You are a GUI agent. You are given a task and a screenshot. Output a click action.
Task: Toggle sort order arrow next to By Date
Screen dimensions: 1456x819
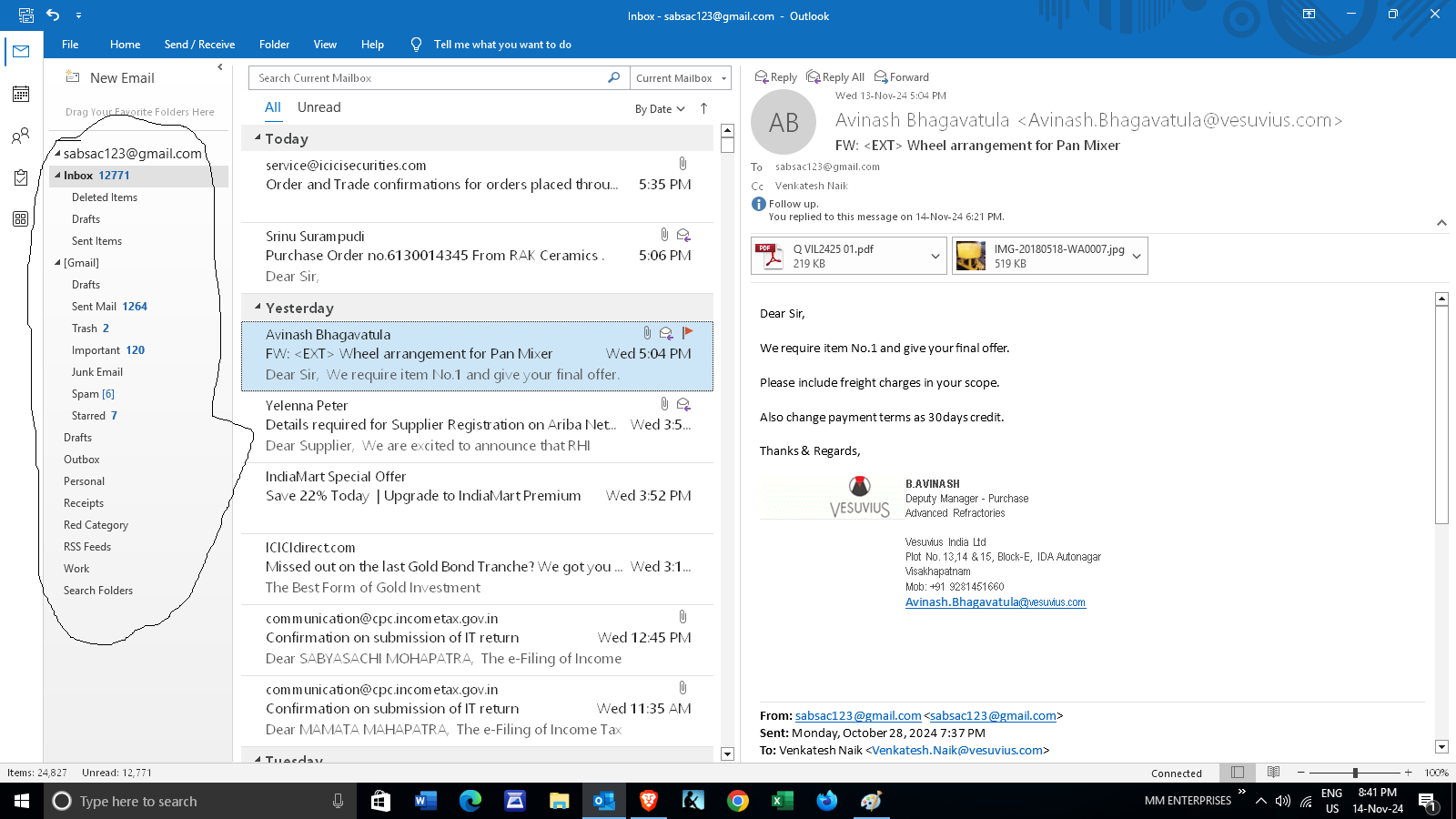[703, 108]
